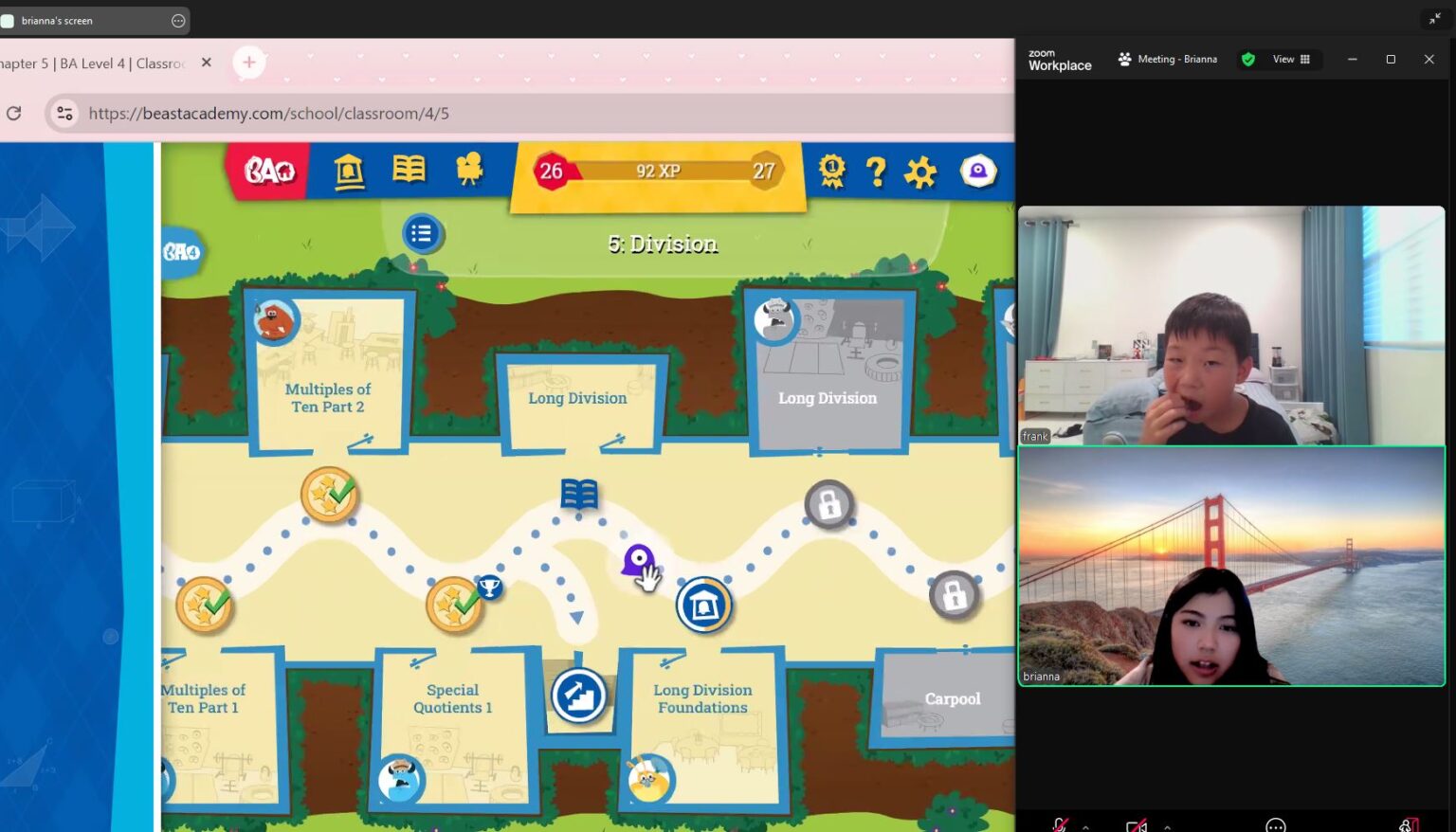Open game settings gear icon
The image size is (1456, 832).
click(920, 172)
